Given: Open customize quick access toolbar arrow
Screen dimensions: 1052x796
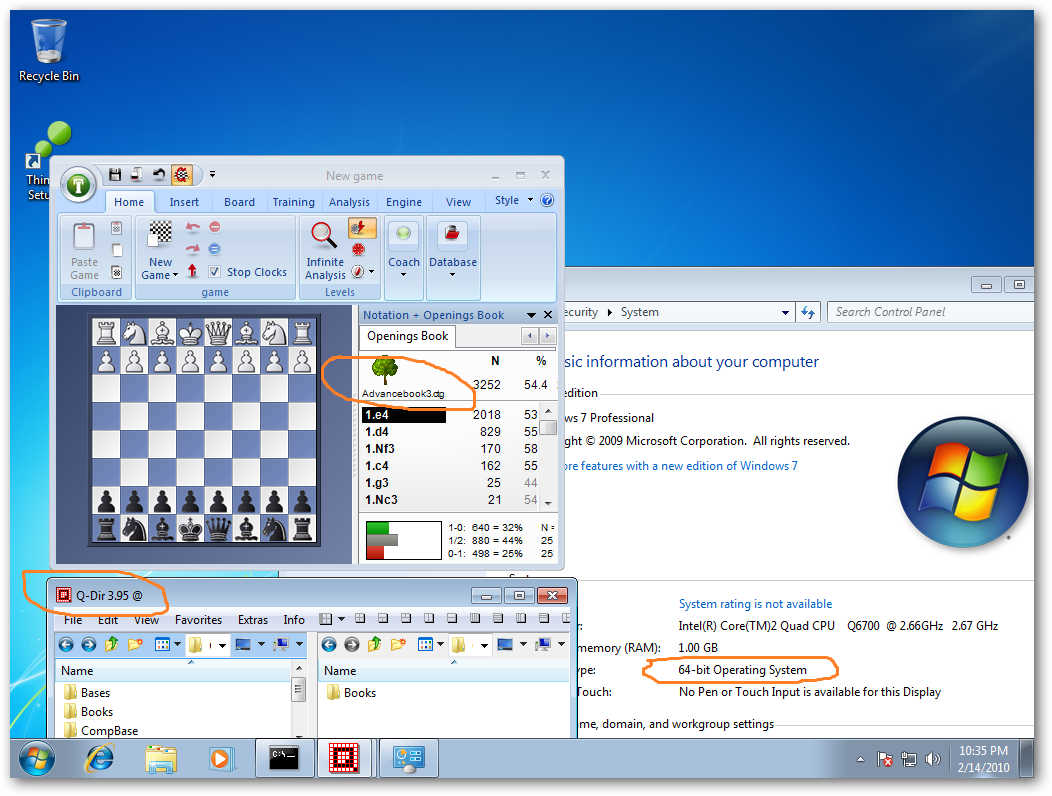Looking at the screenshot, I should point(212,175).
